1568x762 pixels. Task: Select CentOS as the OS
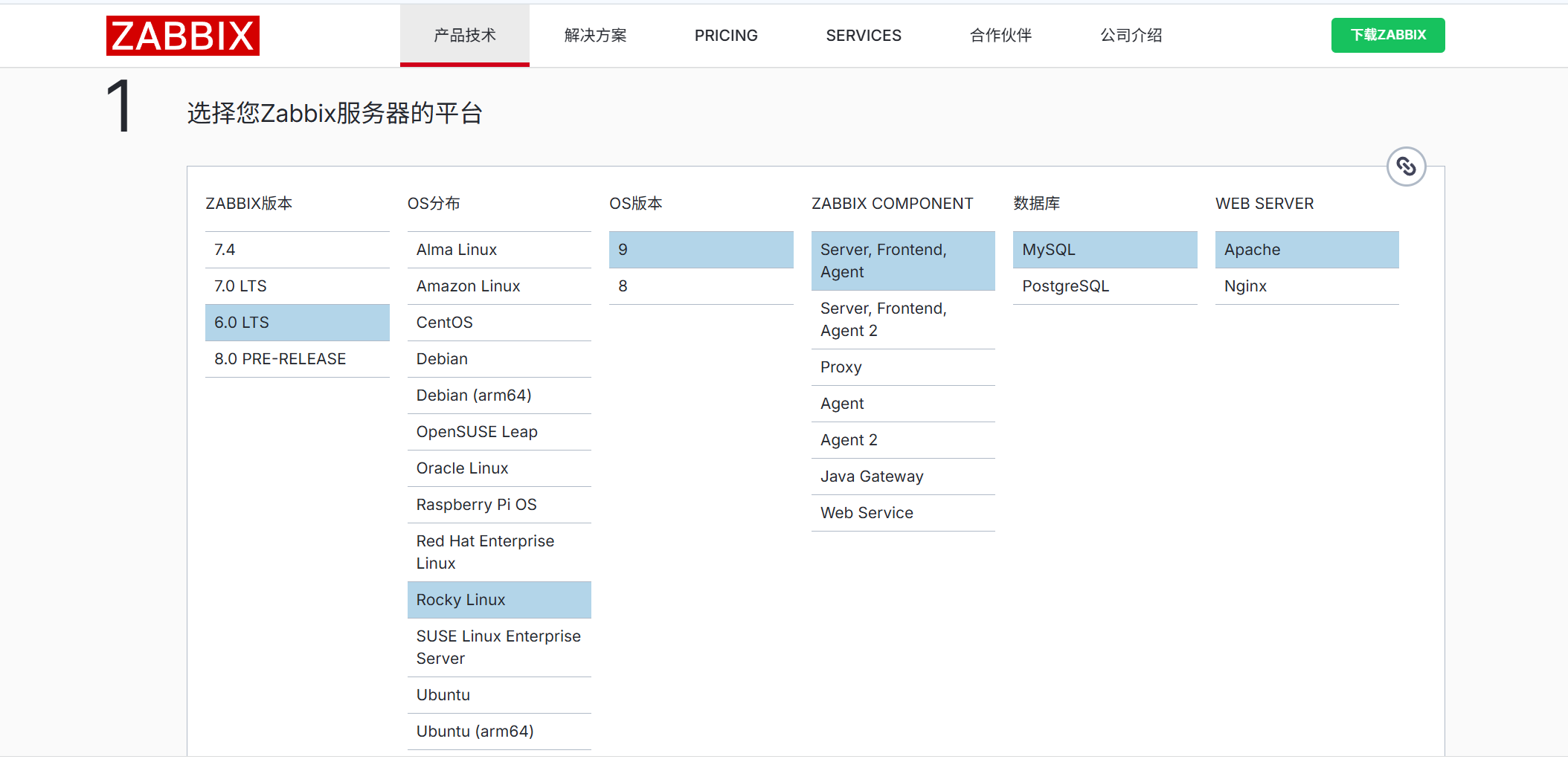click(x=499, y=323)
